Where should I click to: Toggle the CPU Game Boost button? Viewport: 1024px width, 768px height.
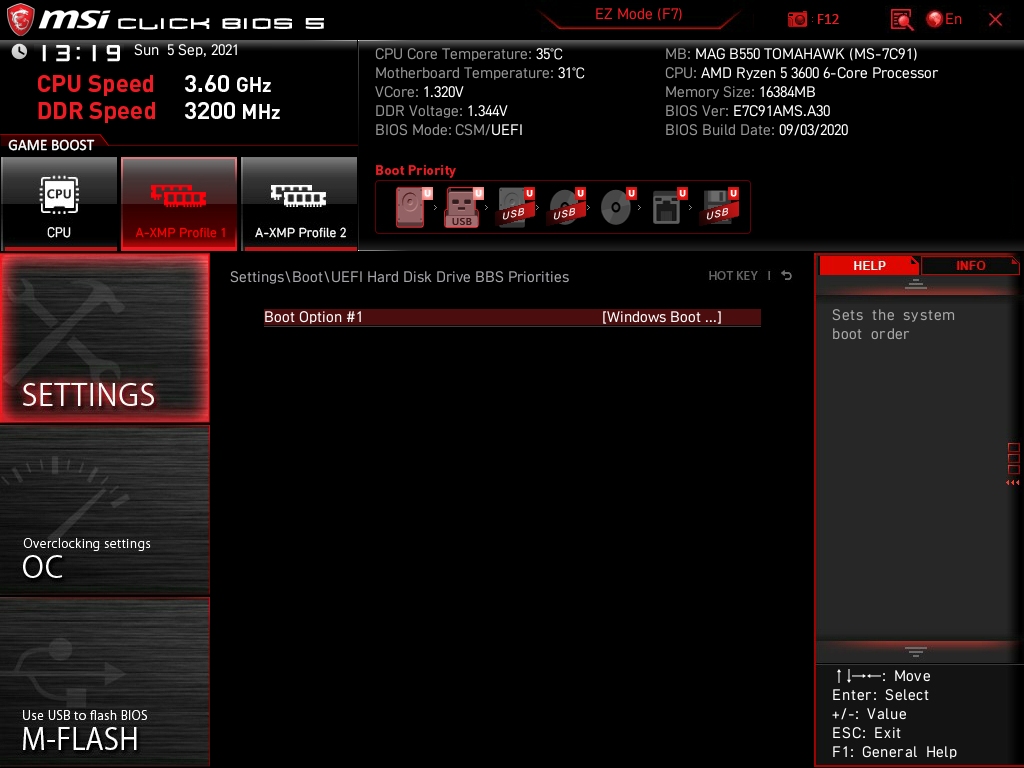pyautogui.click(x=59, y=203)
